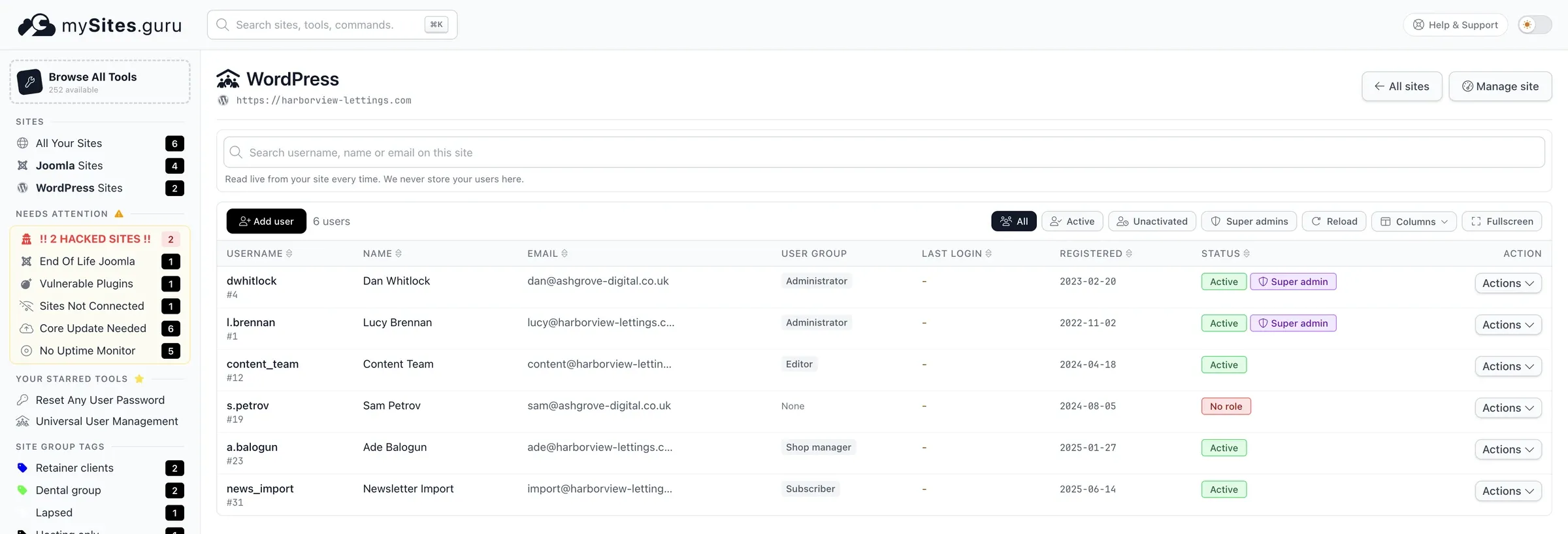Image resolution: width=1568 pixels, height=534 pixels.
Task: Click the Joomla icon beside Joomla Sites
Action: (x=23, y=165)
